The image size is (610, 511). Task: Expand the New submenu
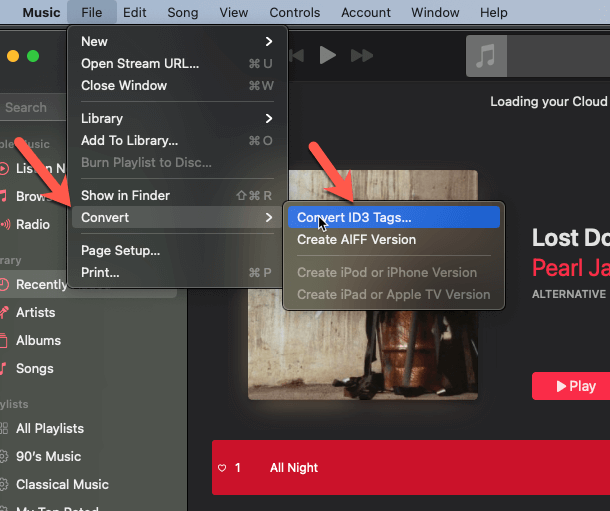pyautogui.click(x=177, y=41)
